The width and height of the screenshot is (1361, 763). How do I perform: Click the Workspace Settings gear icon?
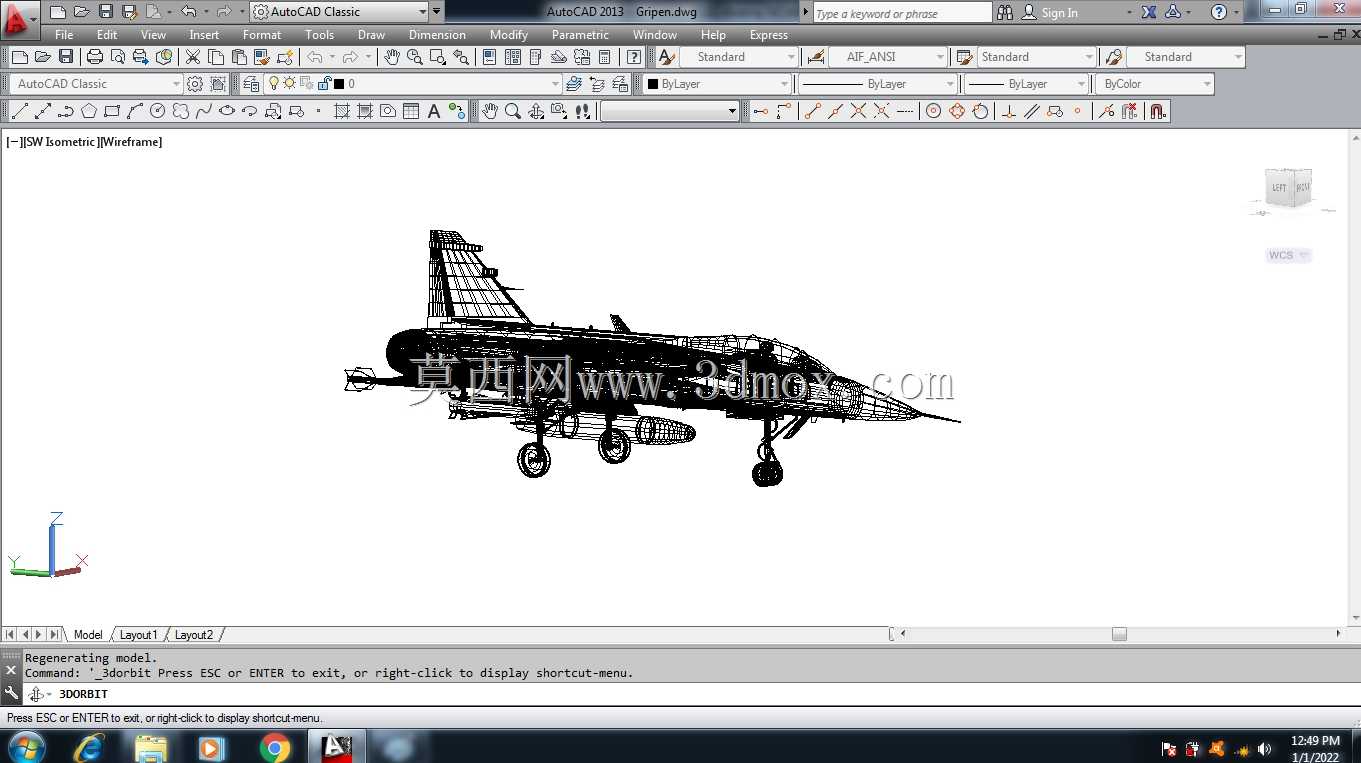(x=195, y=84)
